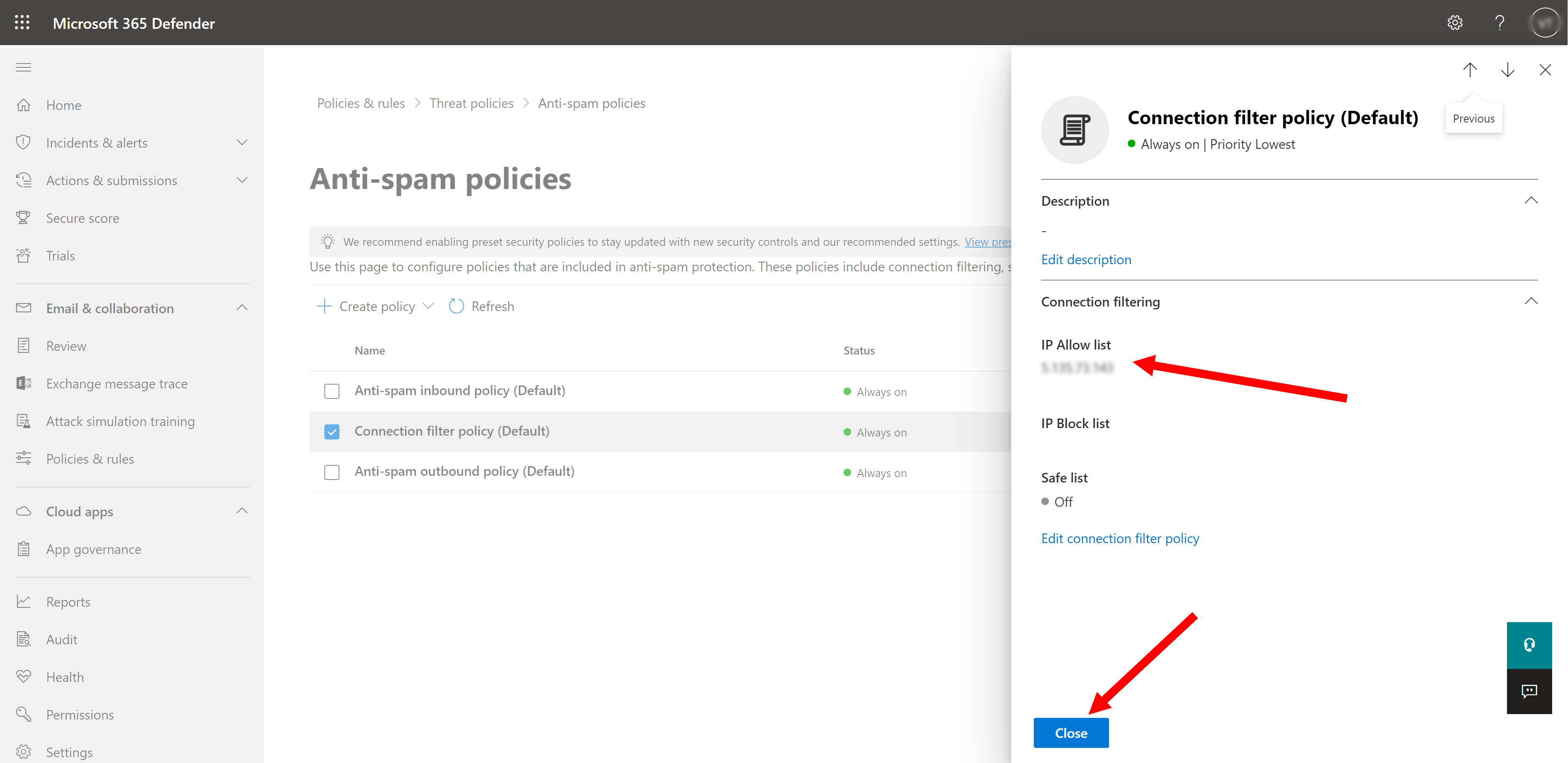1568x763 pixels.
Task: Click Policies & rules breadcrumb
Action: click(x=361, y=104)
